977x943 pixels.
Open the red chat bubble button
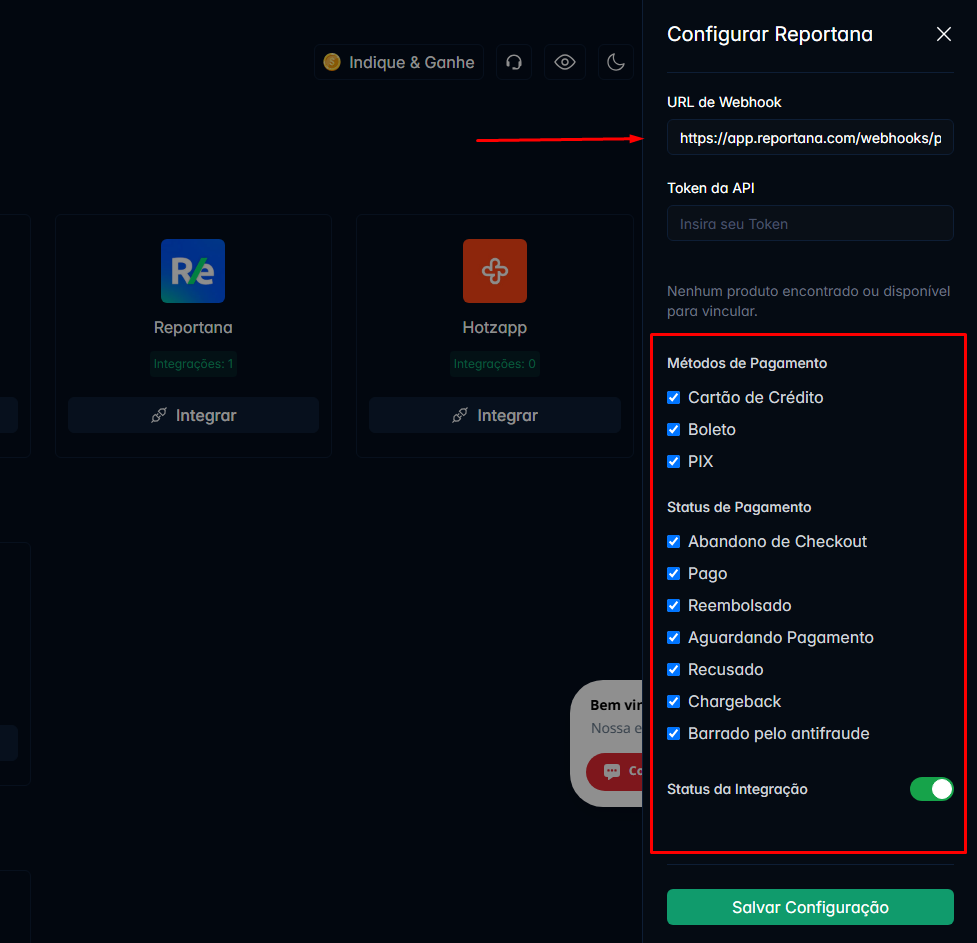[x=614, y=771]
